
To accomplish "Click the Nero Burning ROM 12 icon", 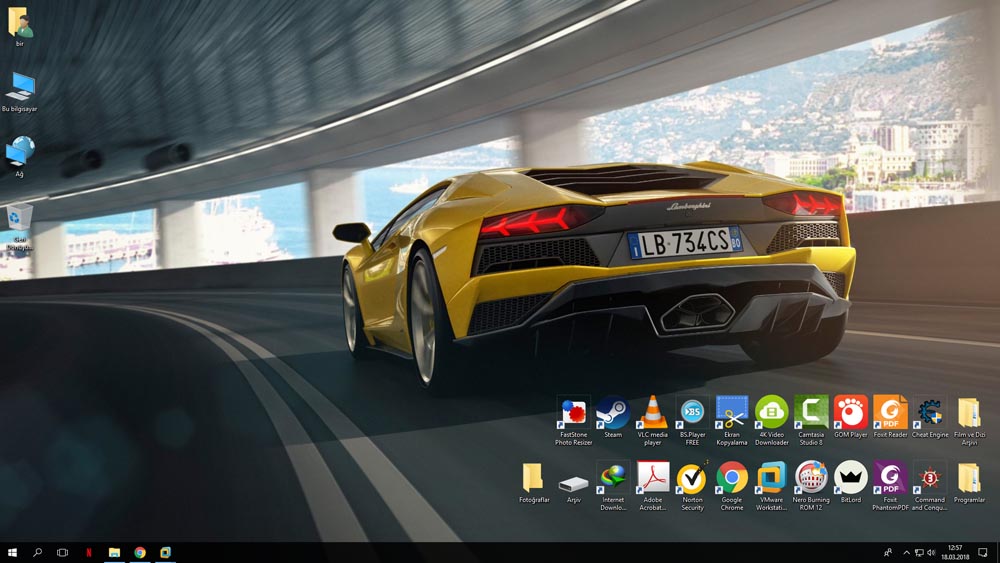I will click(811, 479).
